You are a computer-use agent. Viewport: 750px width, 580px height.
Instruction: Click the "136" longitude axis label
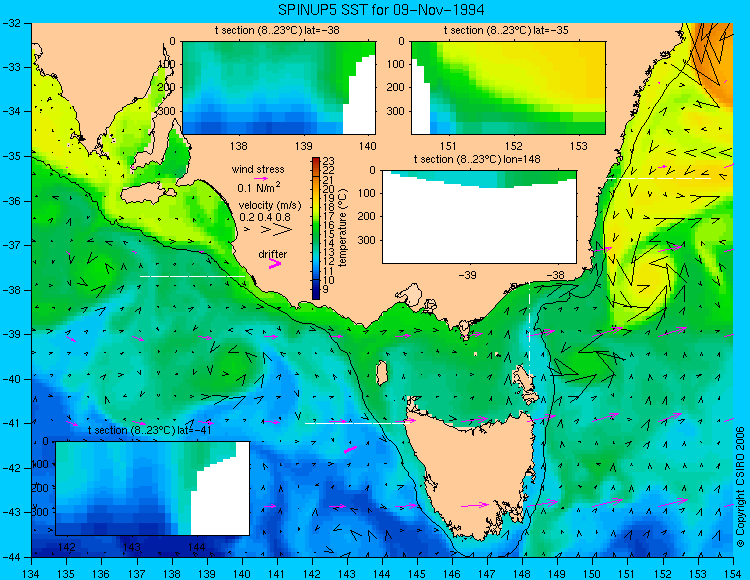click(101, 574)
